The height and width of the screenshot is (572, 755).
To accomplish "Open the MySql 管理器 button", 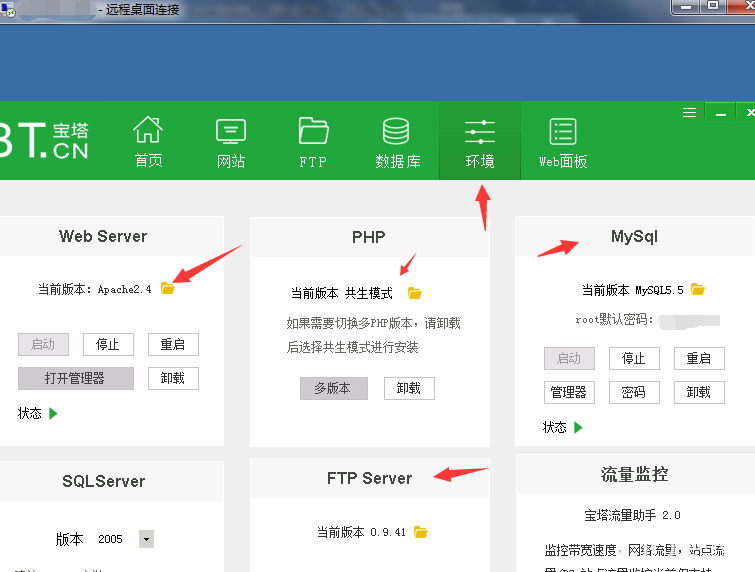I will pos(569,392).
